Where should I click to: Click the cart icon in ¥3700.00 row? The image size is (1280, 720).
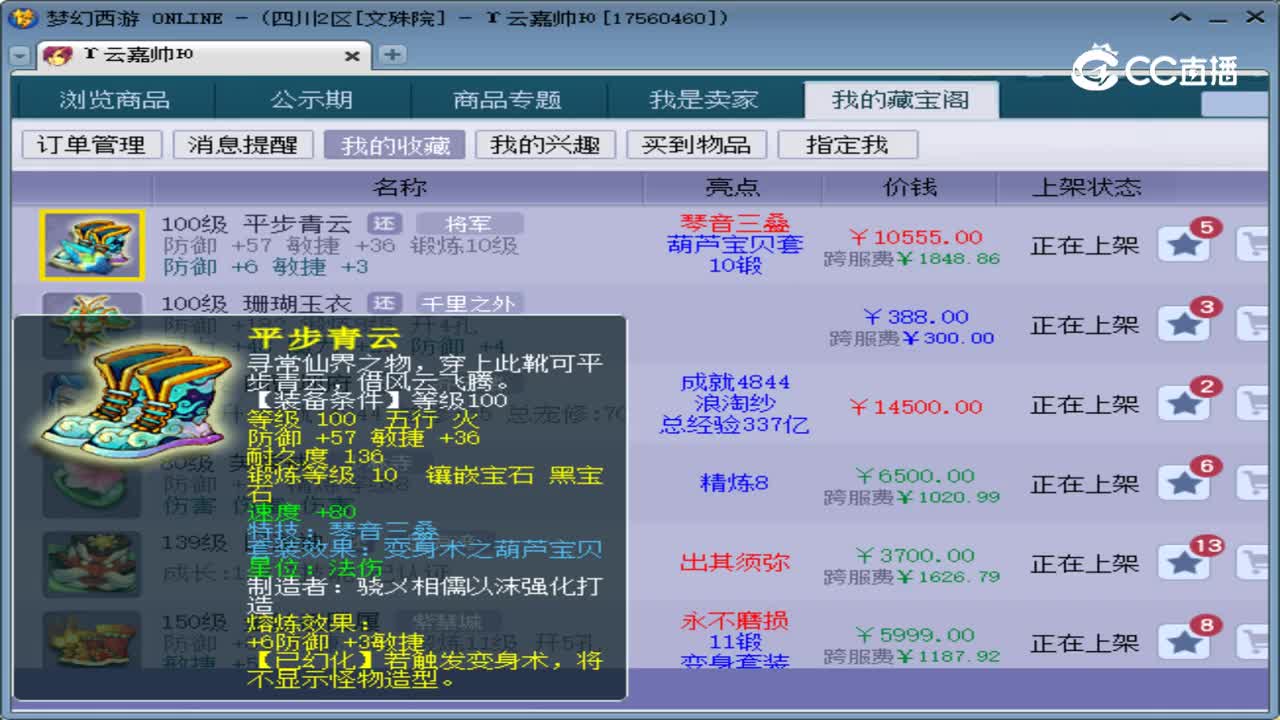tap(1254, 563)
